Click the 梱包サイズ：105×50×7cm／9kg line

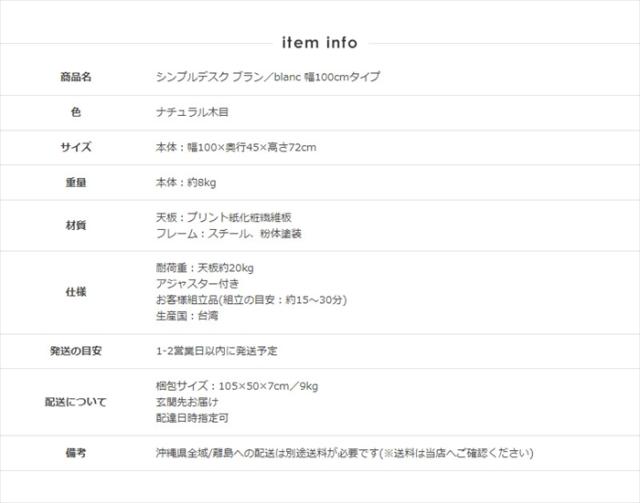click(236, 385)
